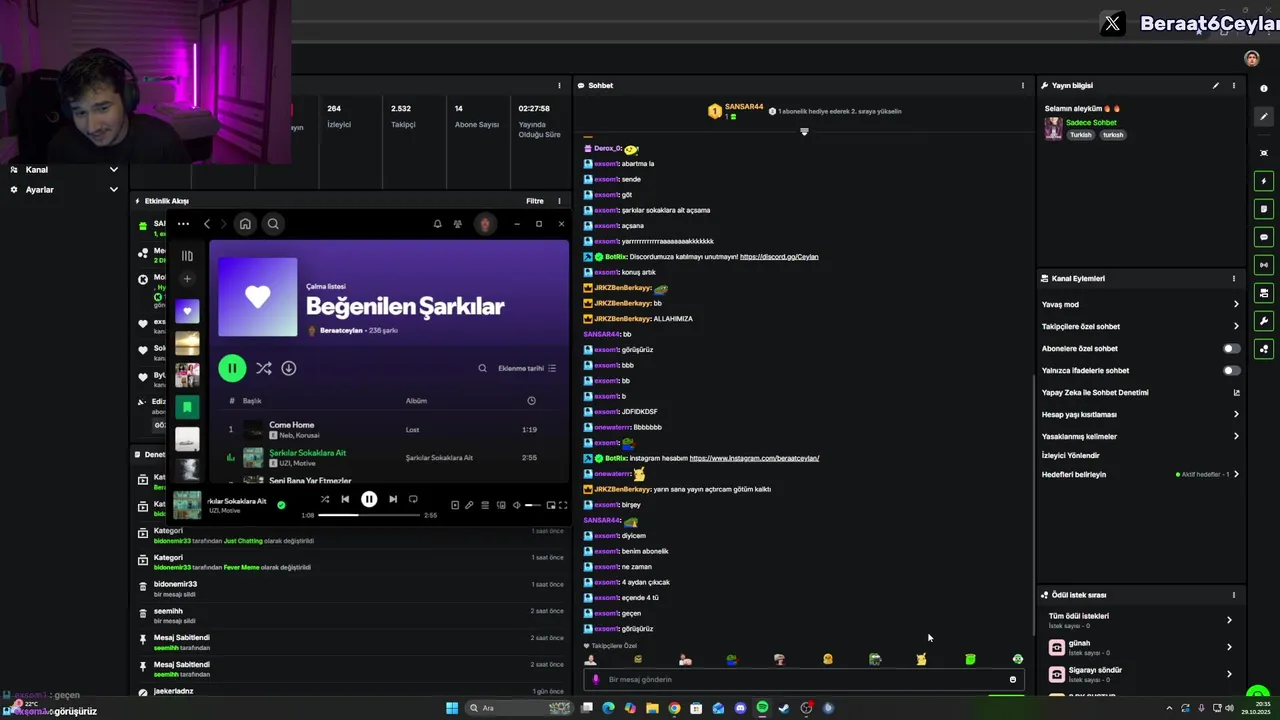Toggle shuffle in Spotify bottom player bar
The width and height of the screenshot is (1280, 720).
[x=324, y=499]
